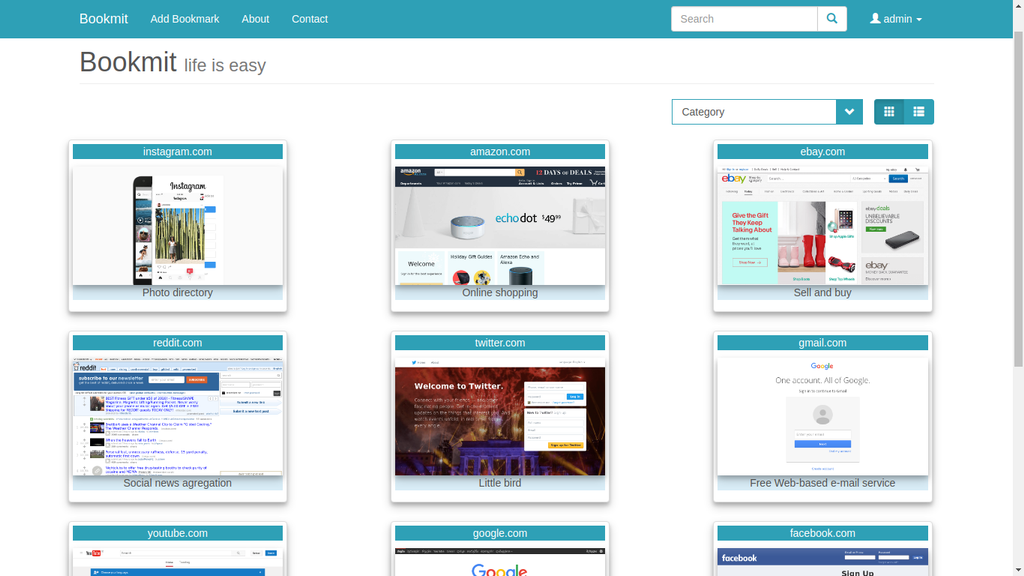Image resolution: width=1024 pixels, height=576 pixels.
Task: Click the 'life is easy' tagline
Action: 225,65
